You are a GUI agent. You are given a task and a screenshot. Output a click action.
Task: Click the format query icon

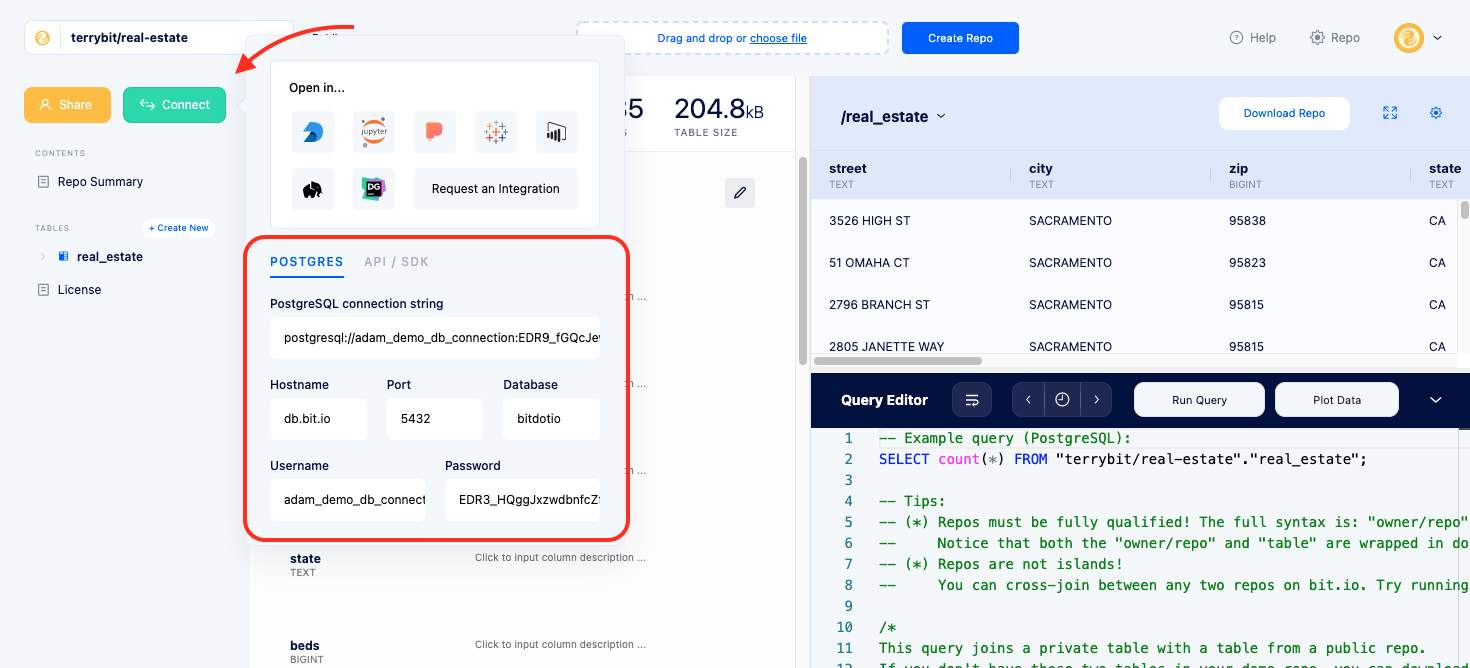click(972, 400)
